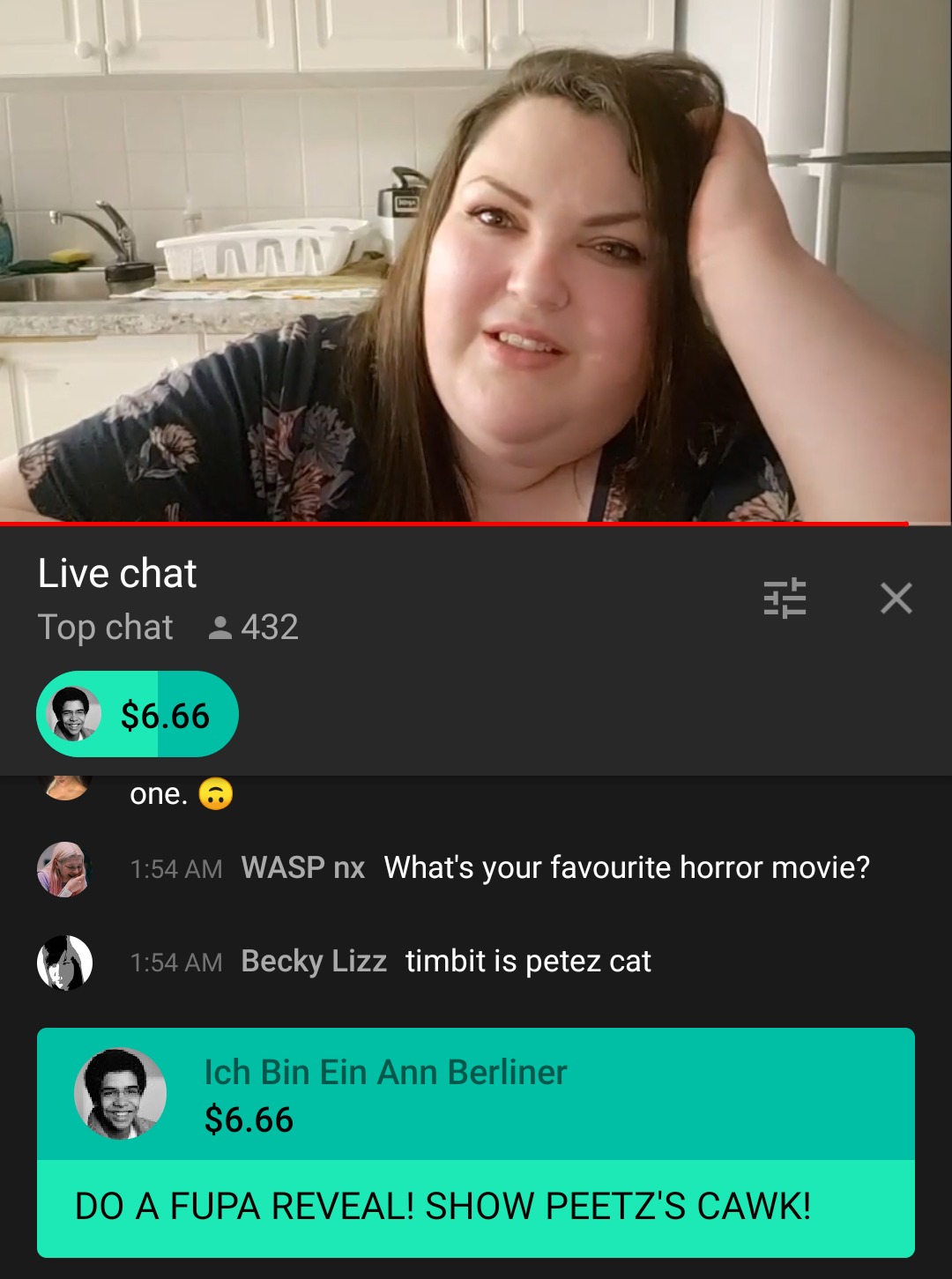Tap the upside-down face emoji
Screen dimensions: 952x1279
coord(216,794)
